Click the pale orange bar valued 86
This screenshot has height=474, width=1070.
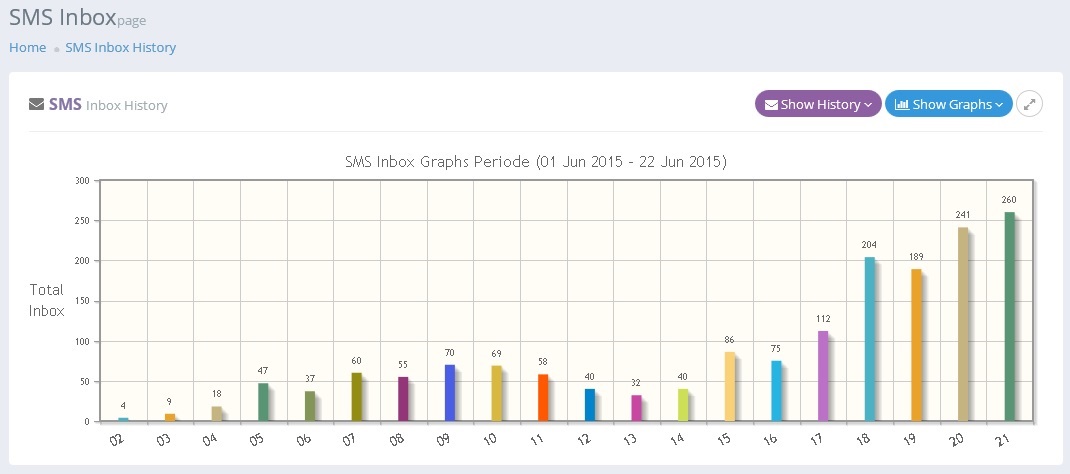coord(729,386)
